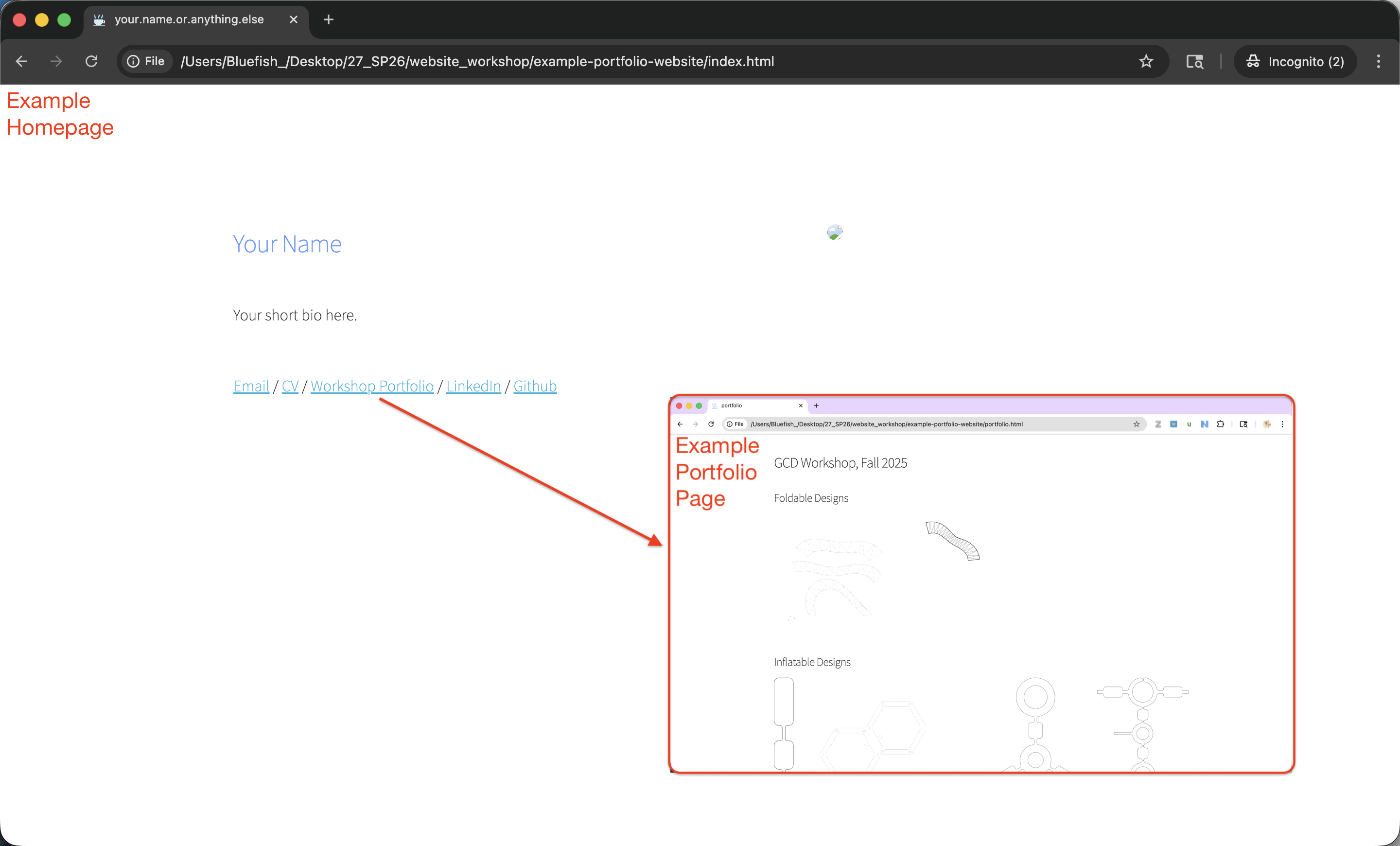The width and height of the screenshot is (1400, 846).
Task: Open the CV link
Action: tap(290, 387)
